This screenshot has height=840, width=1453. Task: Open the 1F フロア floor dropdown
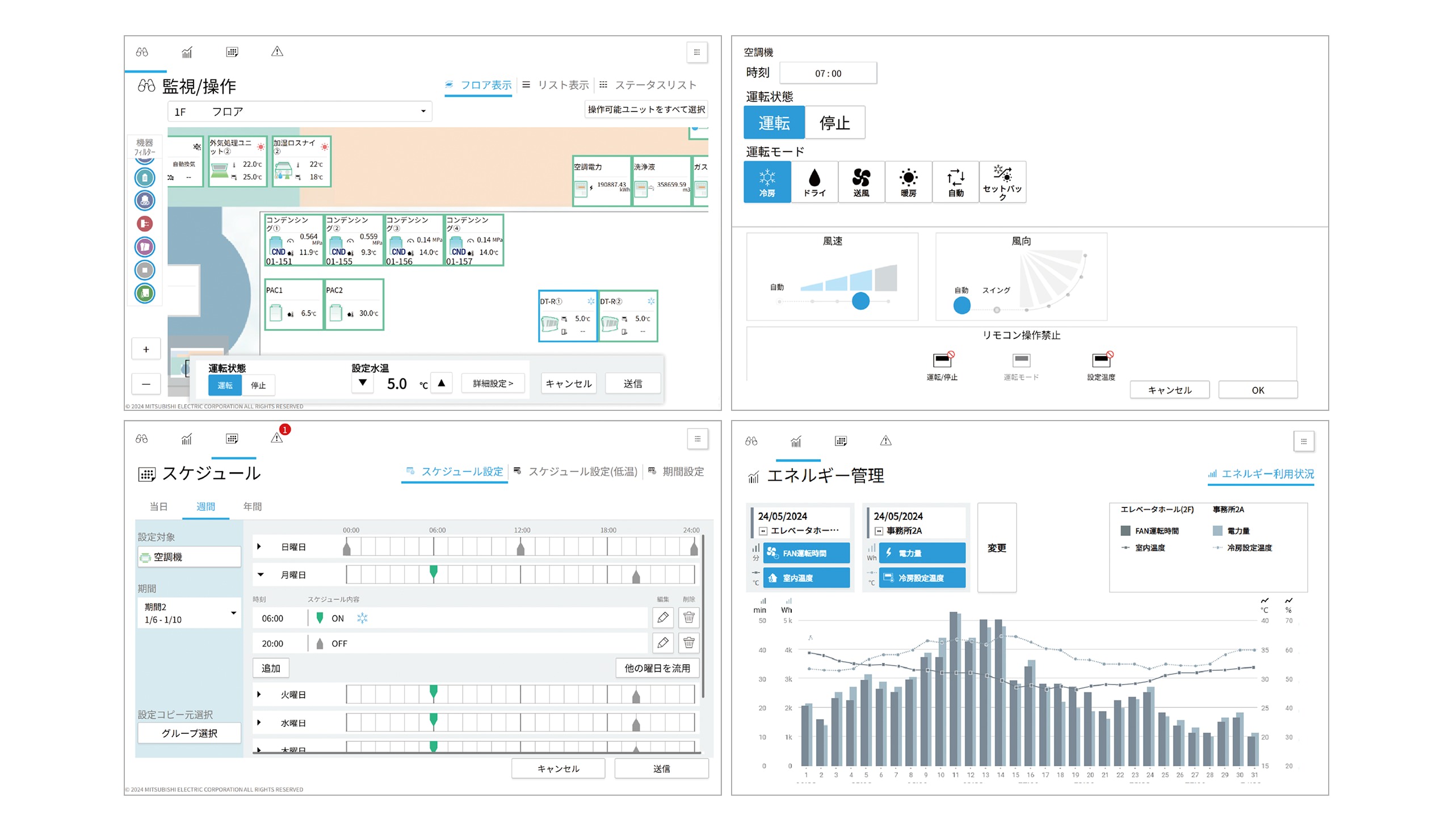pos(300,111)
